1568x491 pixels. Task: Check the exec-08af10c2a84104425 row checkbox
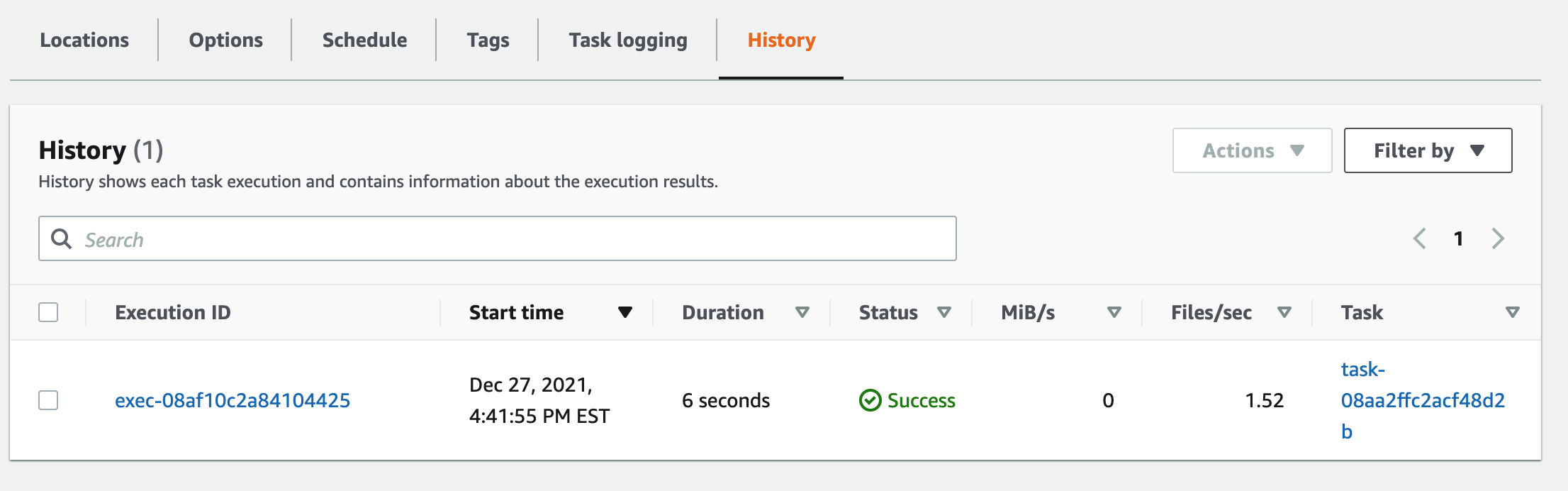pos(48,400)
